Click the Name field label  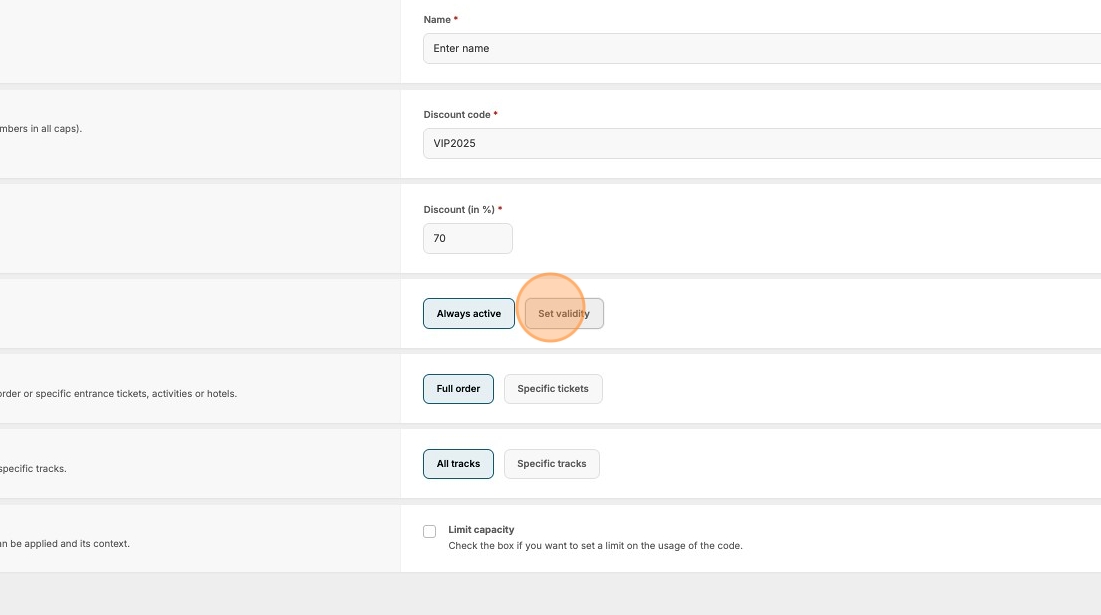click(437, 20)
